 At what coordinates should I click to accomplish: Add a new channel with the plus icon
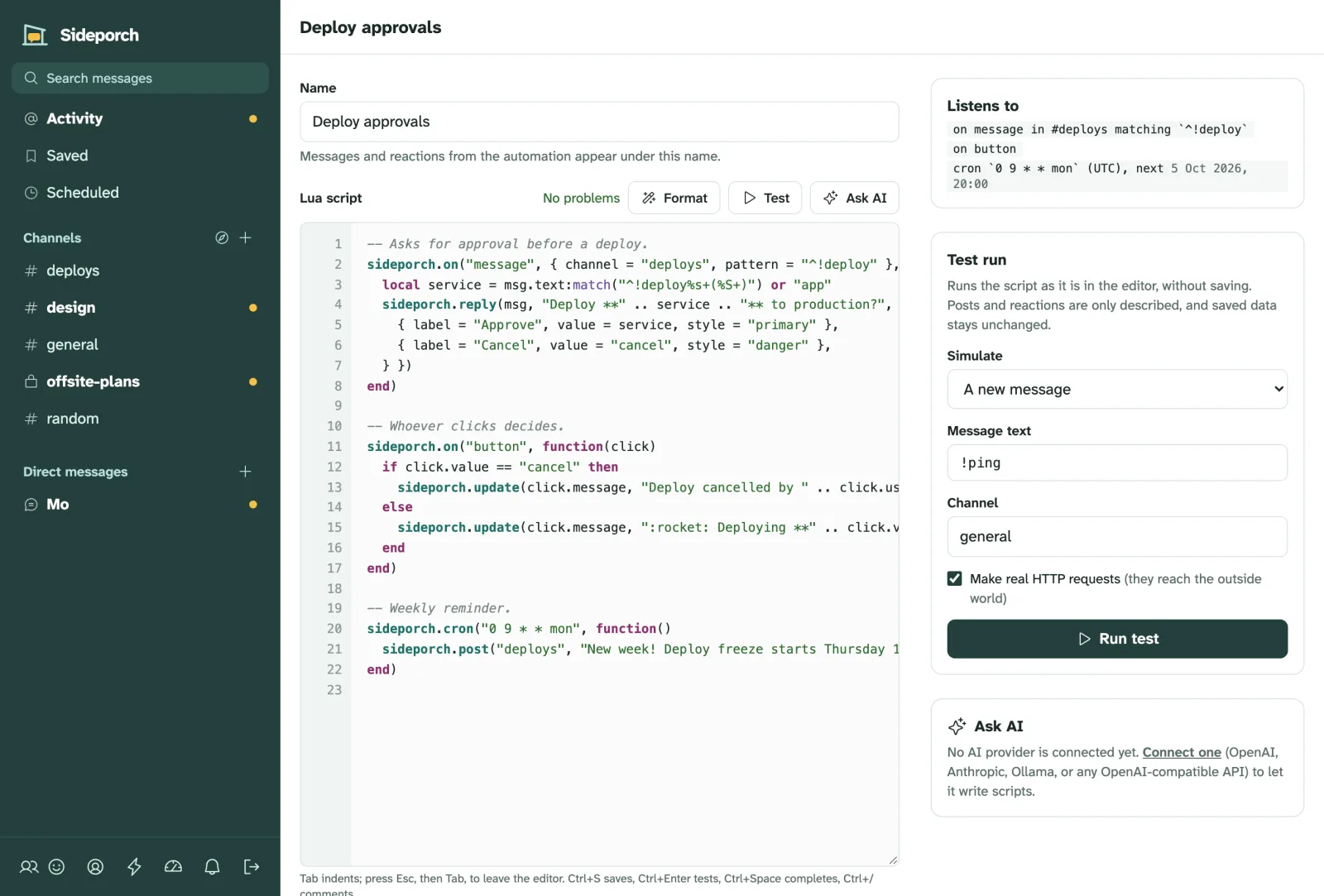[x=245, y=237]
